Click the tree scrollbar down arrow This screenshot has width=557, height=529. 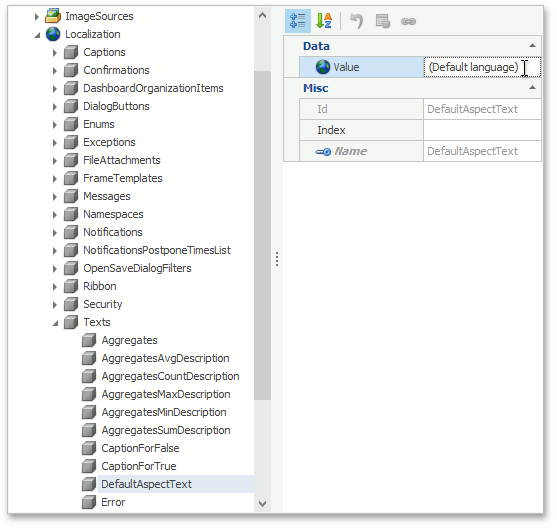tap(263, 503)
